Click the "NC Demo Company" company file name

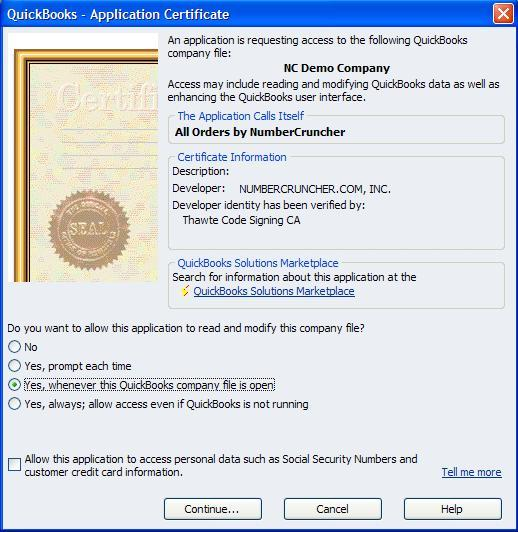pos(336,68)
